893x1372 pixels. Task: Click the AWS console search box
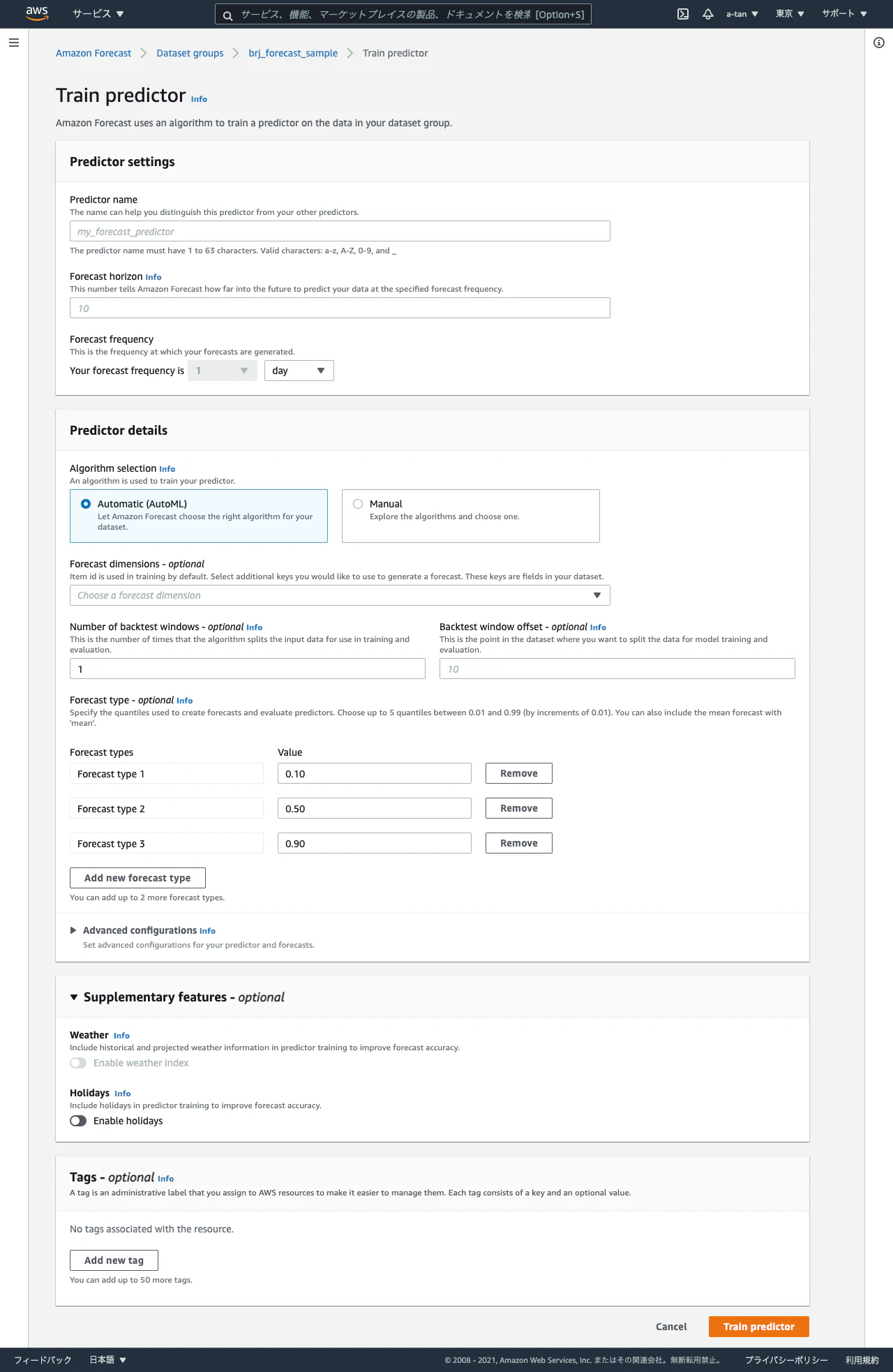pyautogui.click(x=403, y=14)
